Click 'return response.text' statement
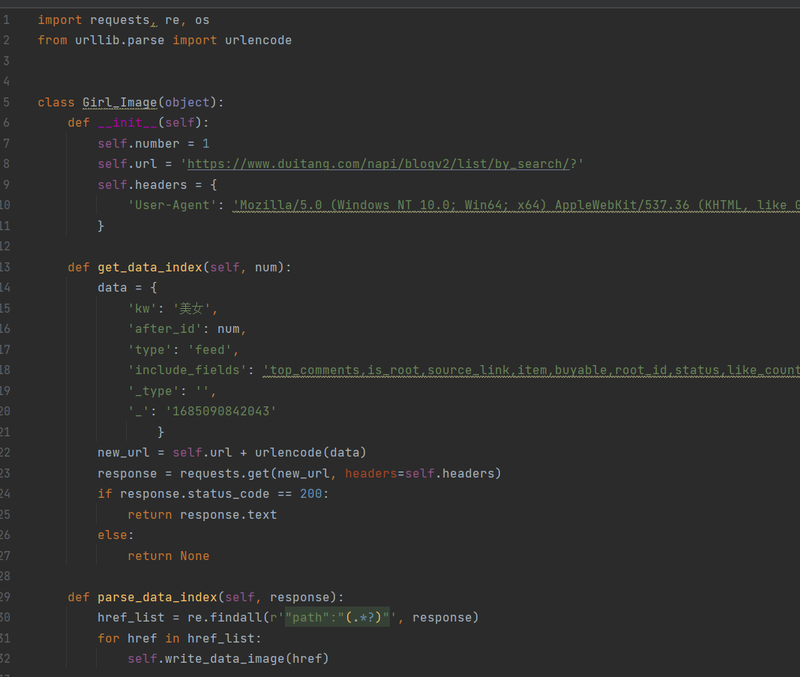This screenshot has height=677, width=800. coord(202,515)
